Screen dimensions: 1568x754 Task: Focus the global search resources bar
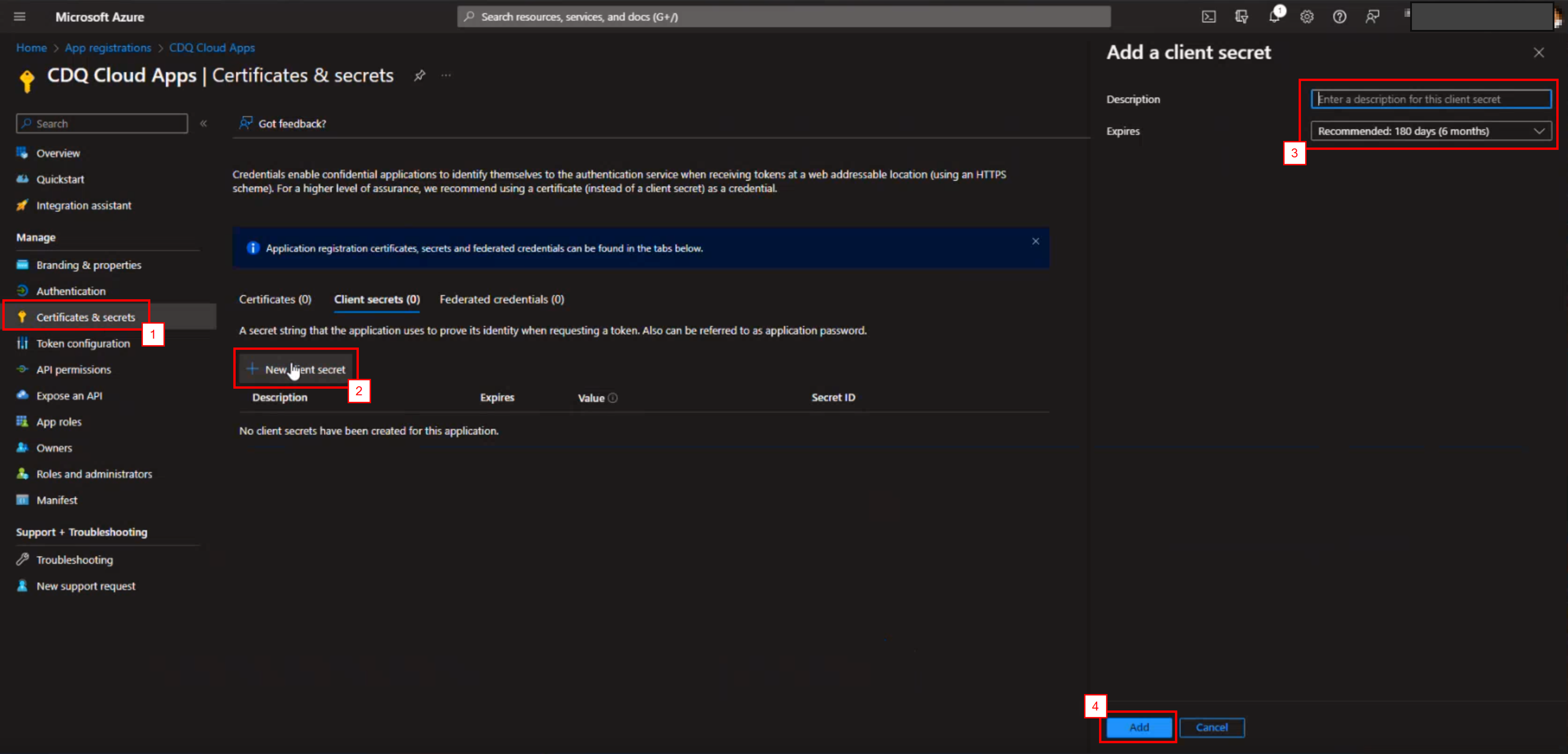(783, 16)
